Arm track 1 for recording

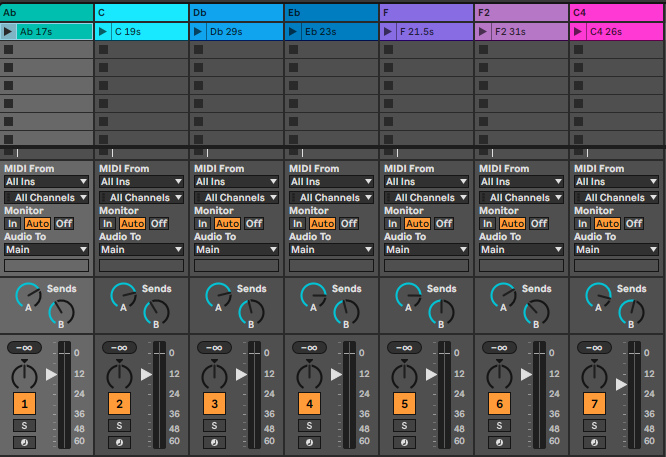tap(24, 443)
